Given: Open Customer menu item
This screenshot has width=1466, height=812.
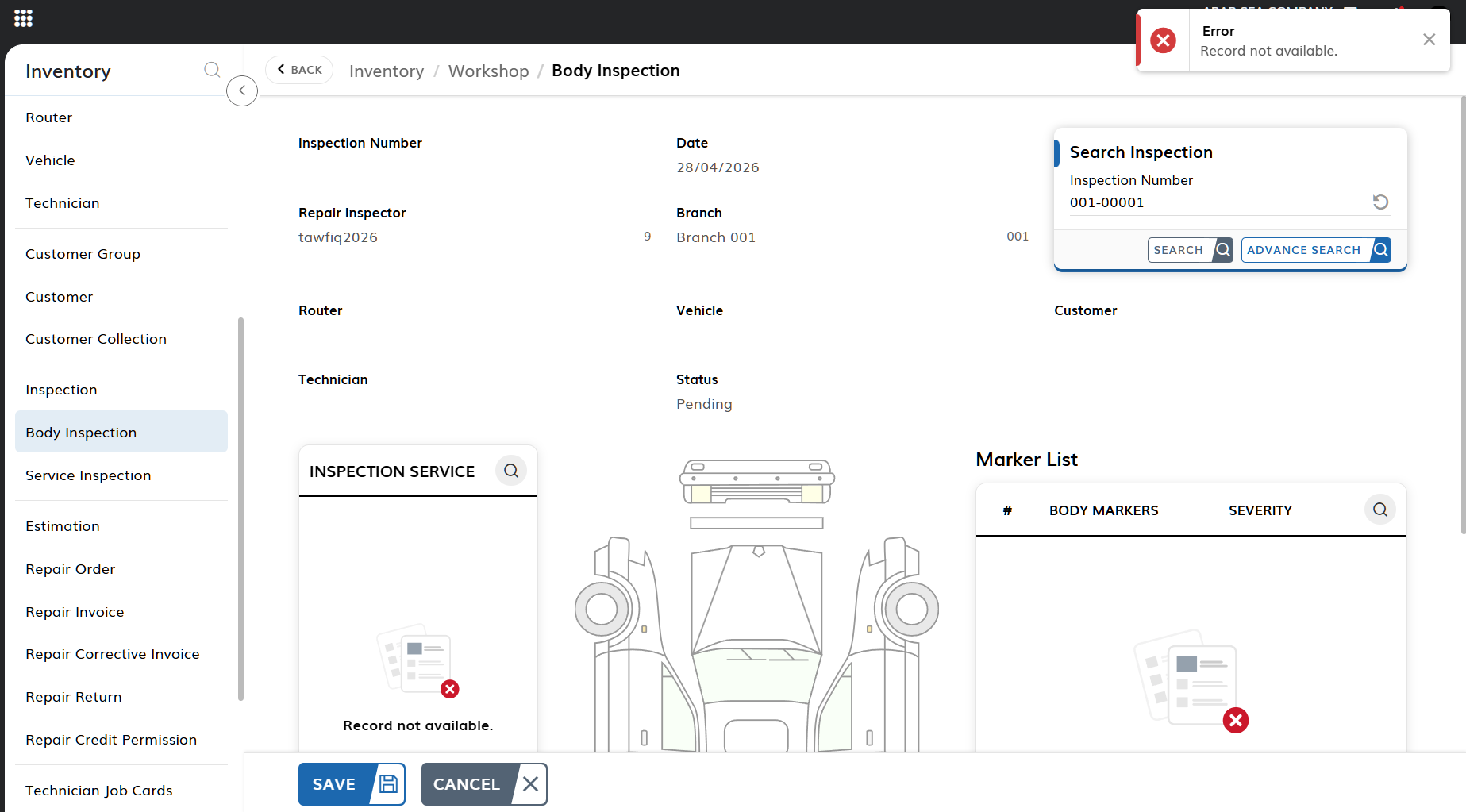Looking at the screenshot, I should click(121, 297).
